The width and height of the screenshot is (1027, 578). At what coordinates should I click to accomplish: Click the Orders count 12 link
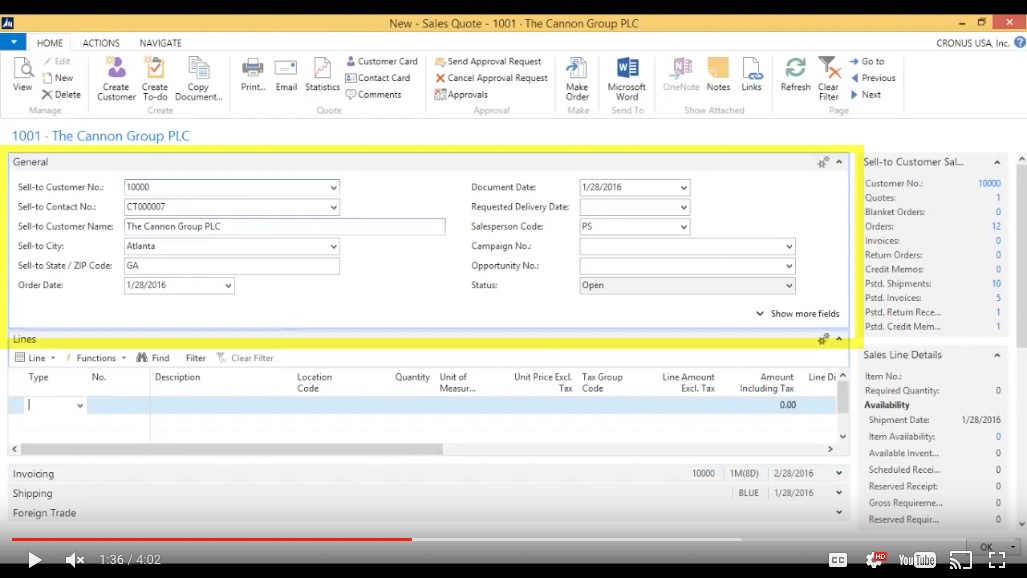[x=996, y=226]
